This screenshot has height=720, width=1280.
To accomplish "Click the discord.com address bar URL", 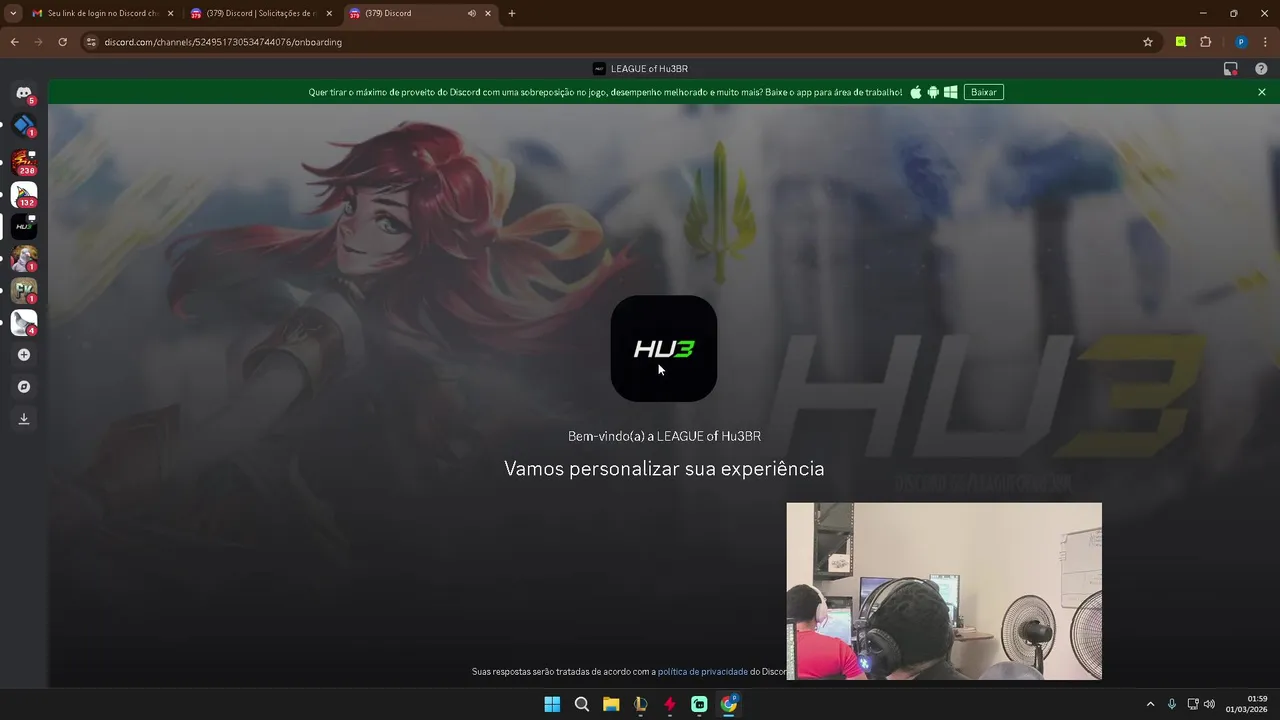I will (x=223, y=42).
